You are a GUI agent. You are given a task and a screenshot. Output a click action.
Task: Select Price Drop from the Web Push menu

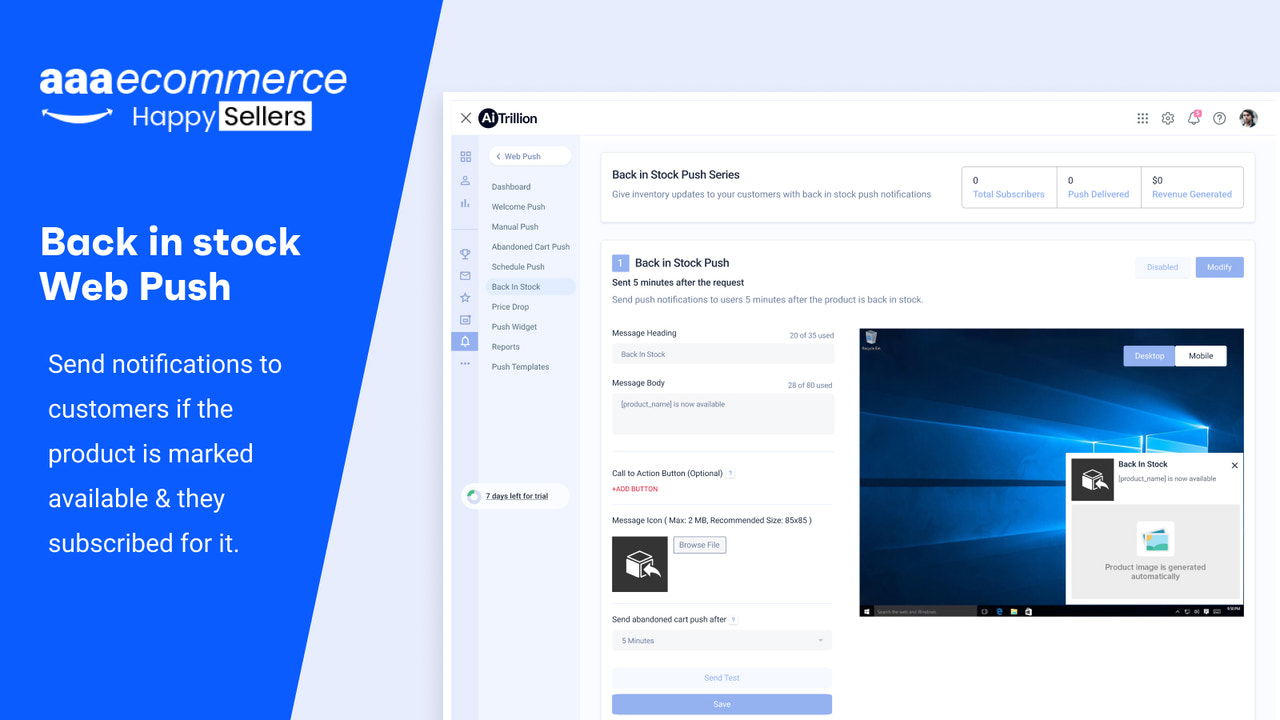point(510,306)
